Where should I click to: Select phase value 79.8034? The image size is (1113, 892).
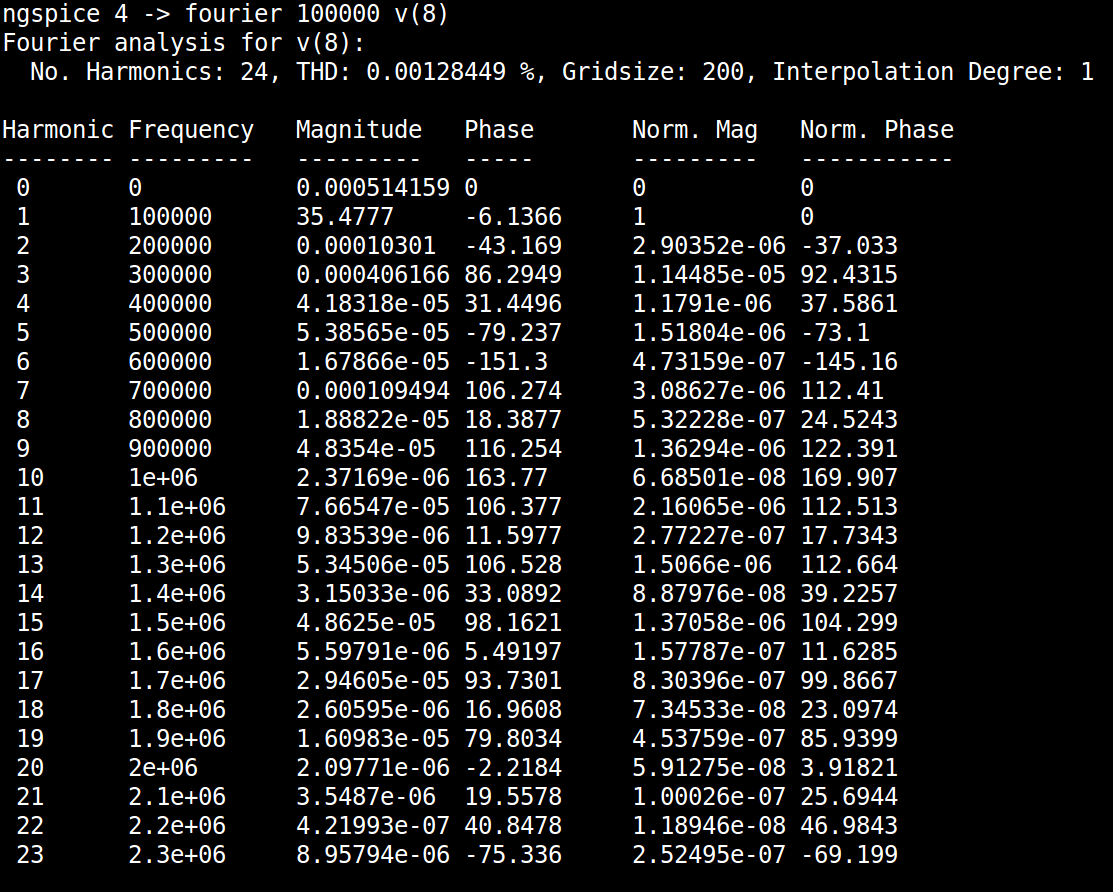tap(512, 739)
